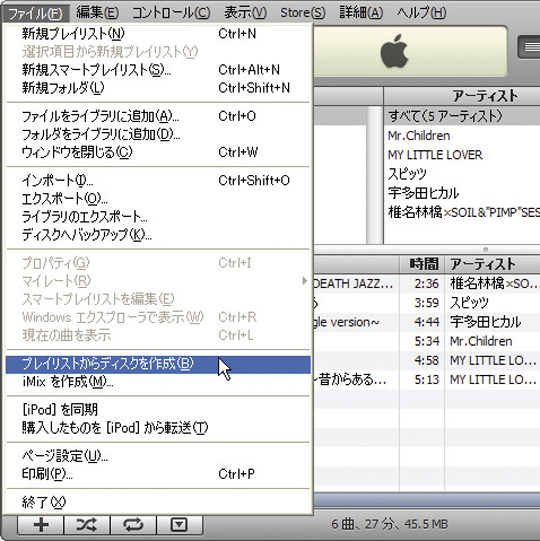
Task: Select the 3:59 スピッツ track row
Action: tap(427, 303)
